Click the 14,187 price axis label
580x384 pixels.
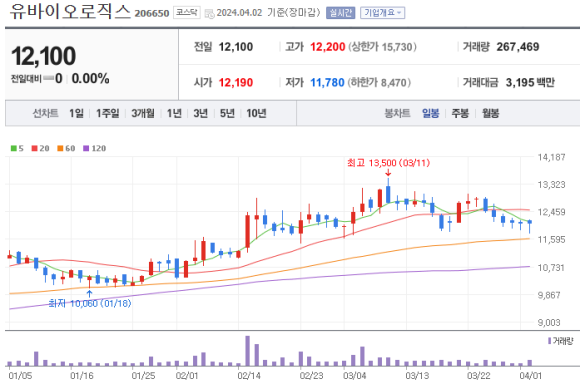pos(551,157)
